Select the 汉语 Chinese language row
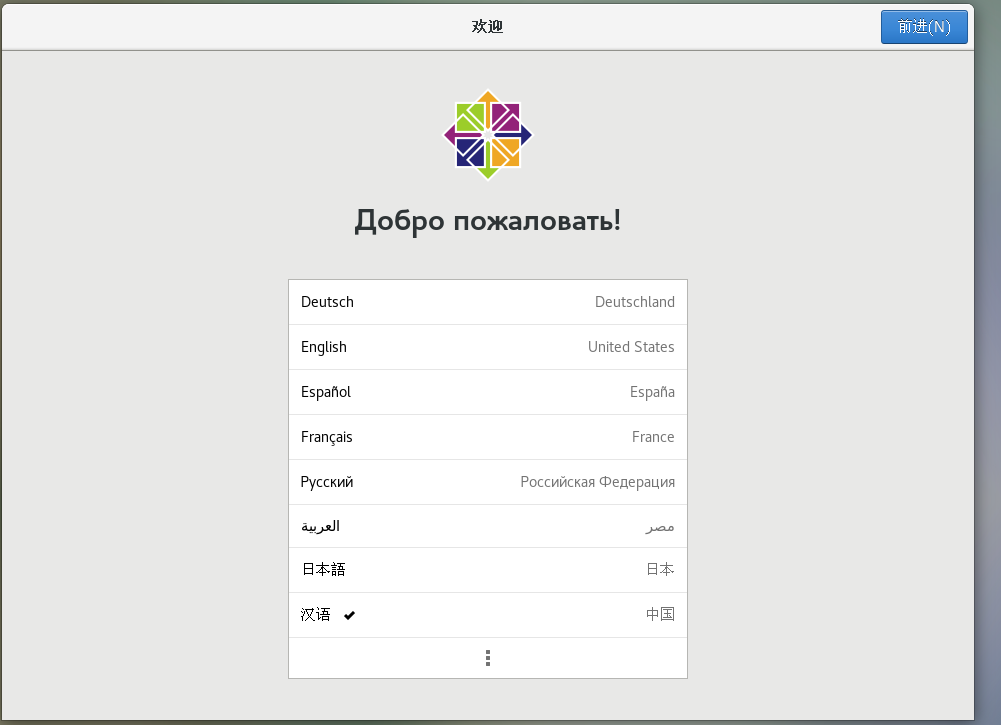 coord(488,615)
